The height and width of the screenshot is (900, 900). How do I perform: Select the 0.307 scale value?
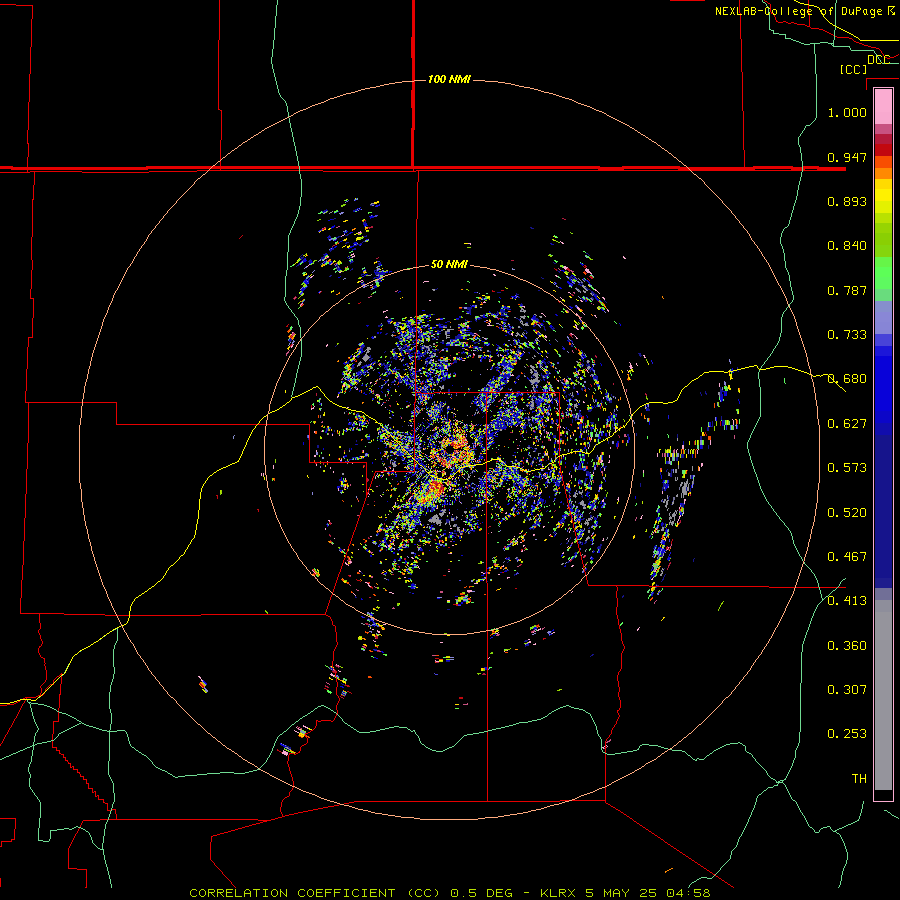(847, 690)
